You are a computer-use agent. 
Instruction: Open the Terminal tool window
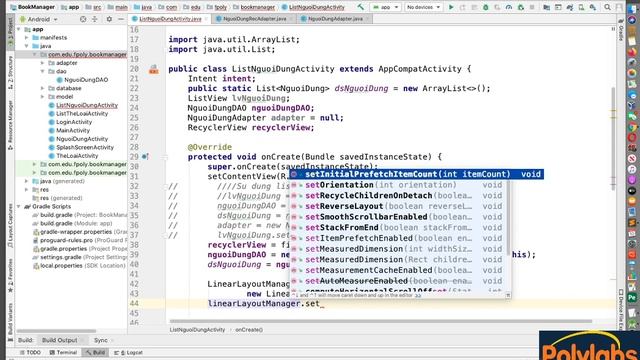coord(63,352)
